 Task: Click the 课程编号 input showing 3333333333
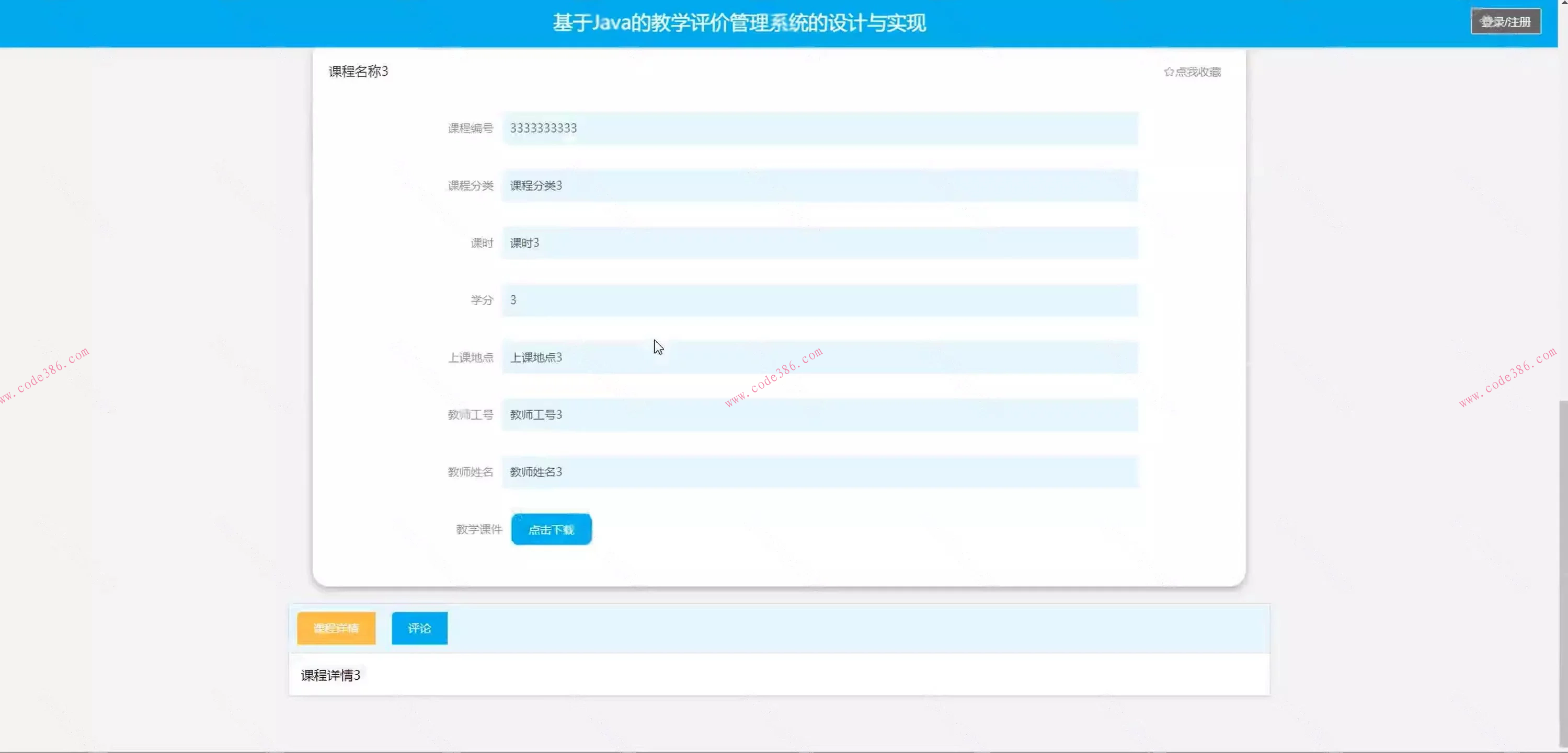819,129
